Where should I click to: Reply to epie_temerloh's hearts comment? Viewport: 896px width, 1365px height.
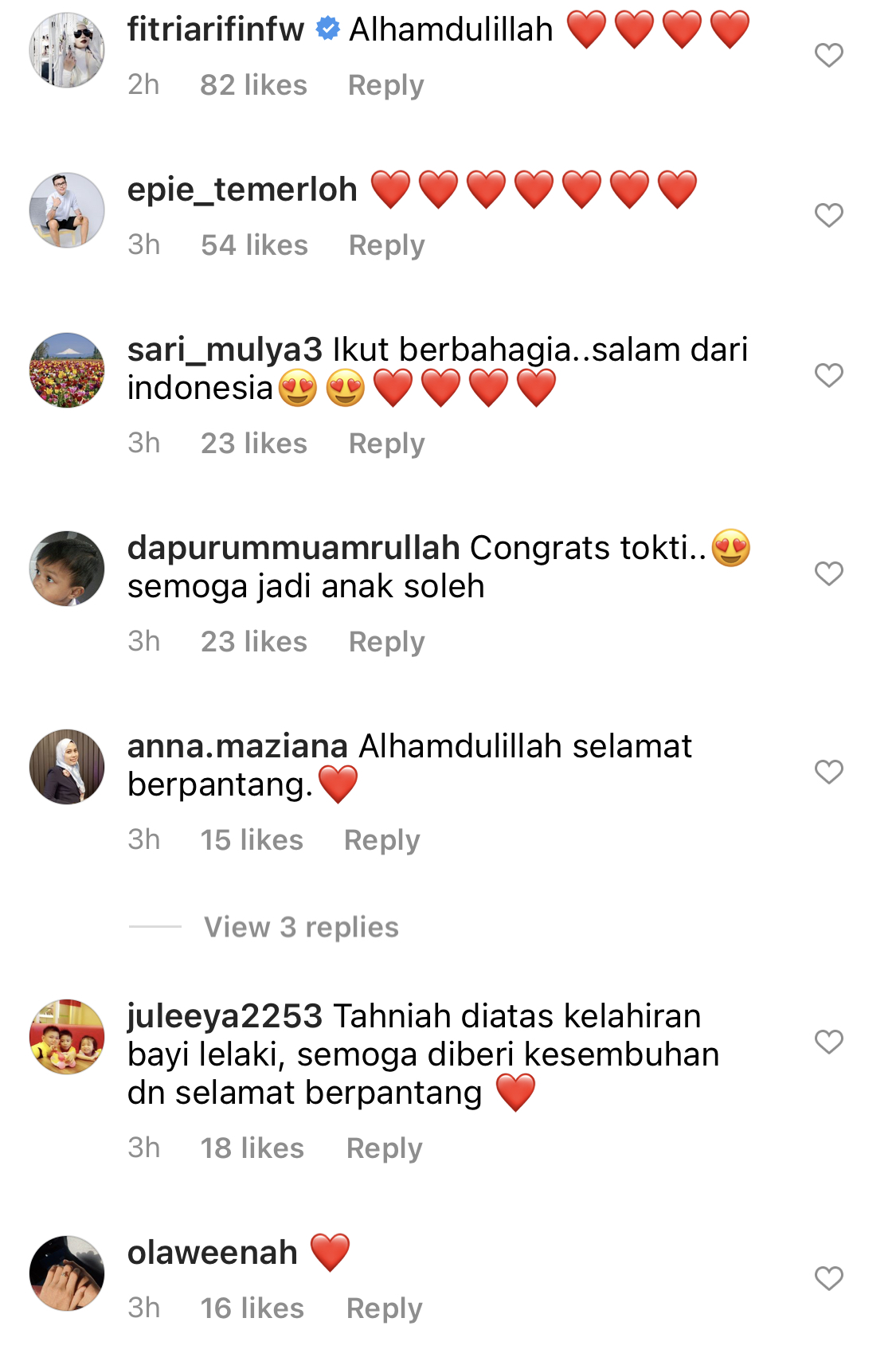387,245
